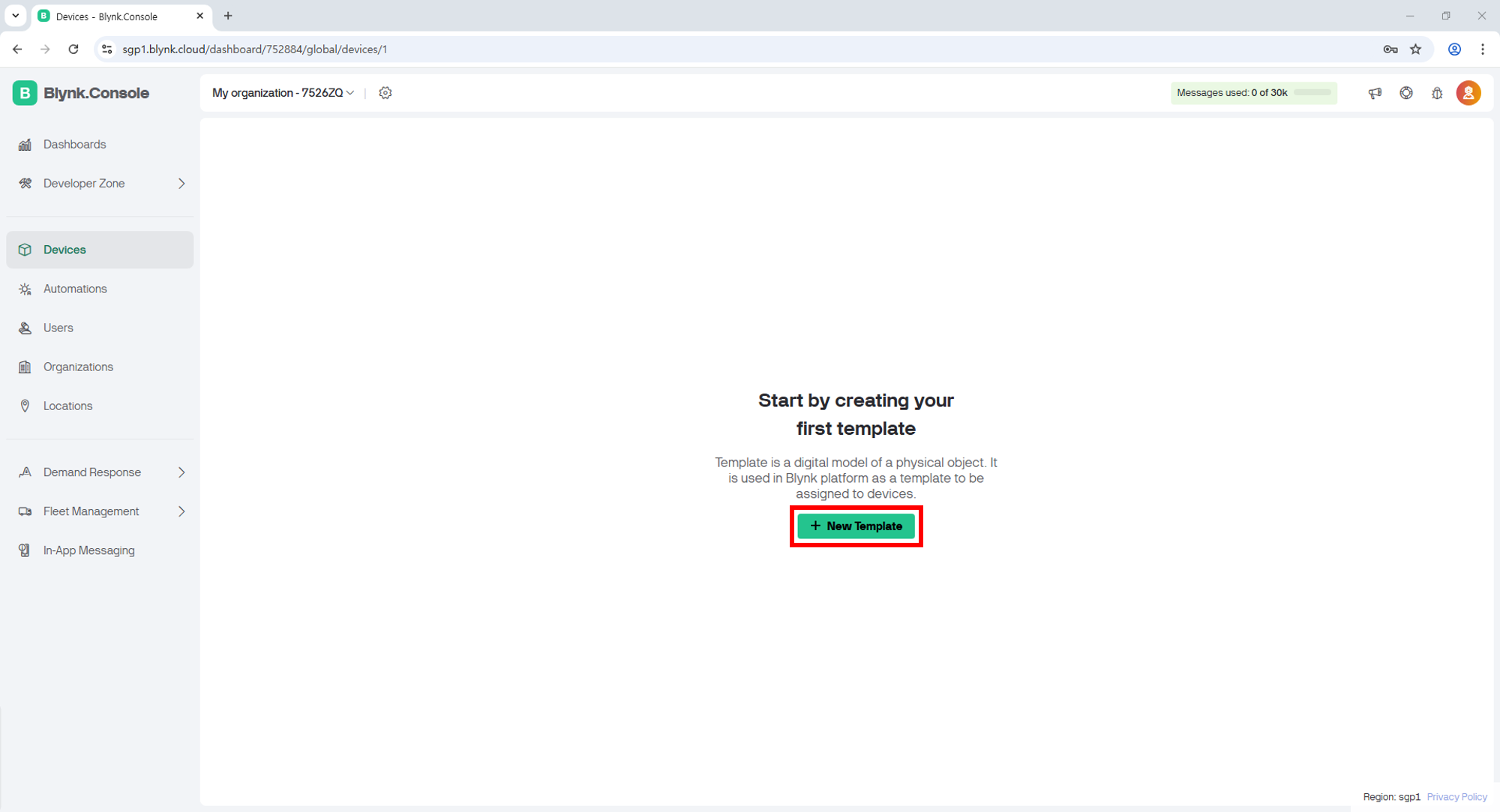Click the Demand Response icon

point(25,472)
